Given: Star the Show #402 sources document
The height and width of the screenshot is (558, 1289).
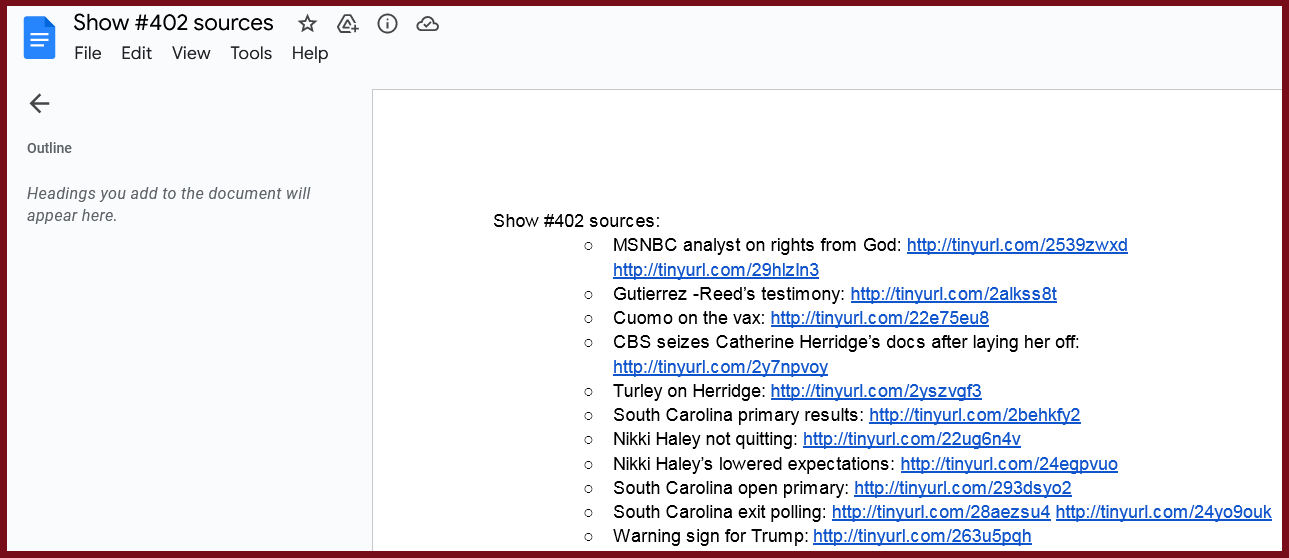Looking at the screenshot, I should 308,24.
